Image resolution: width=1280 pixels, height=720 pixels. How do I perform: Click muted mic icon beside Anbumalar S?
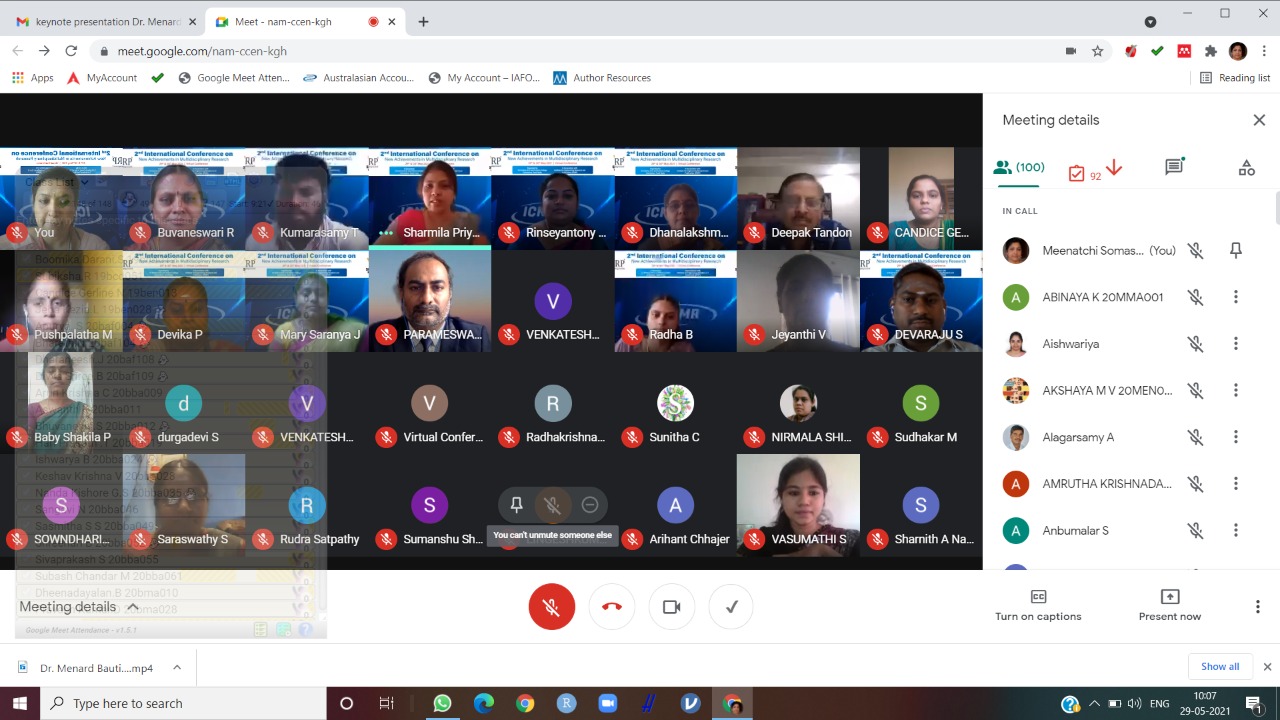pyautogui.click(x=1195, y=530)
